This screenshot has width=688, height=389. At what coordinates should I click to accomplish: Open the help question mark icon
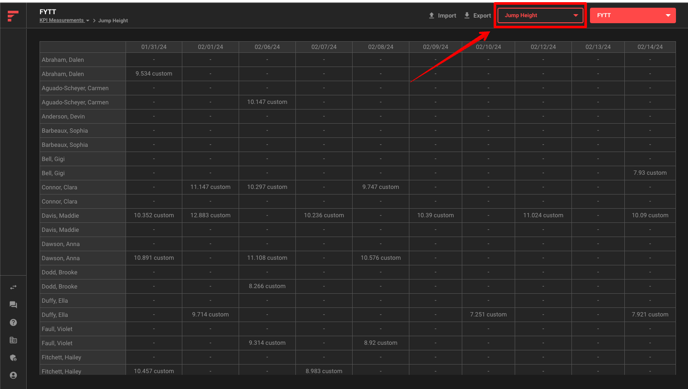[x=13, y=322]
